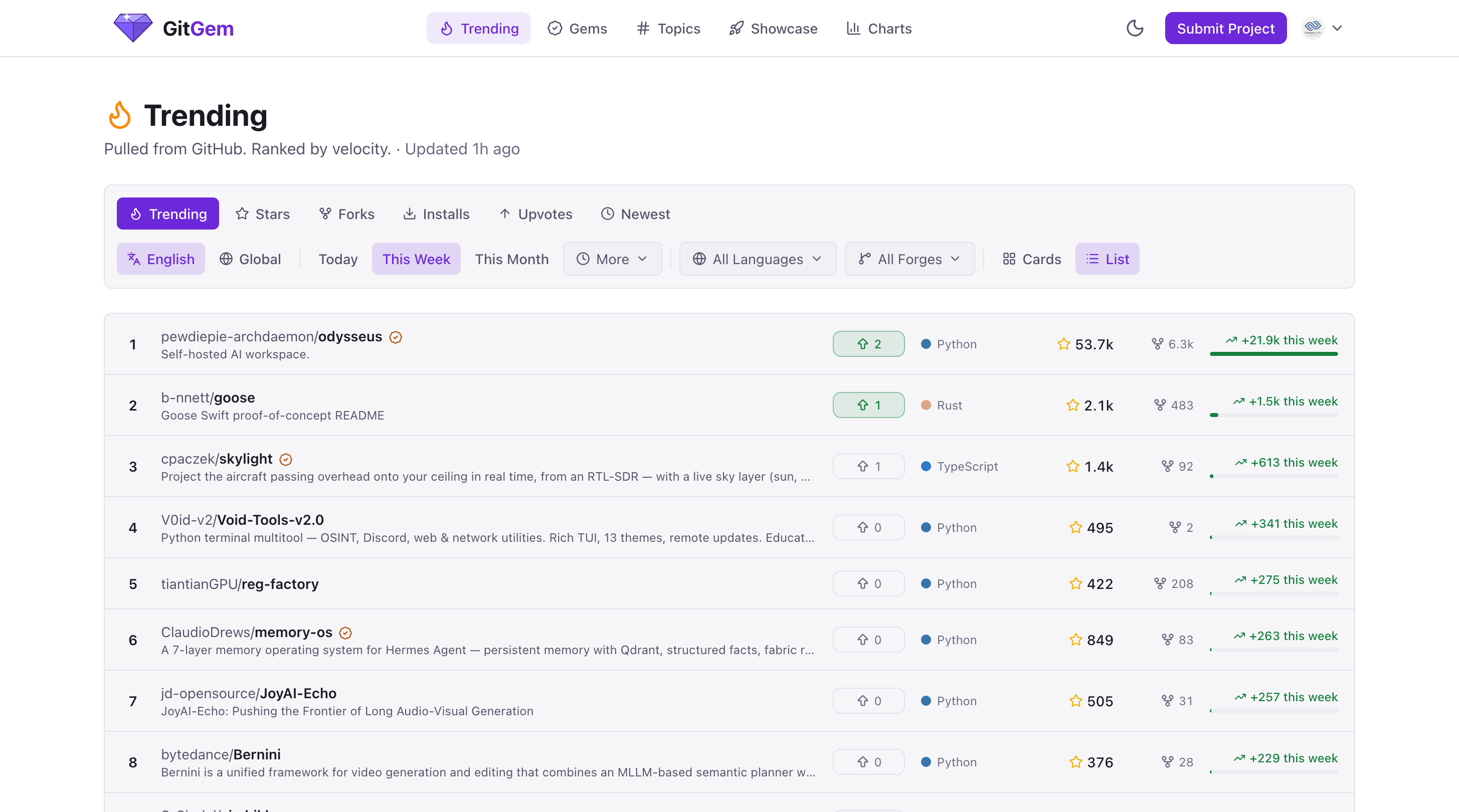
Task: Open Trending in top navigation
Action: pyautogui.click(x=479, y=28)
